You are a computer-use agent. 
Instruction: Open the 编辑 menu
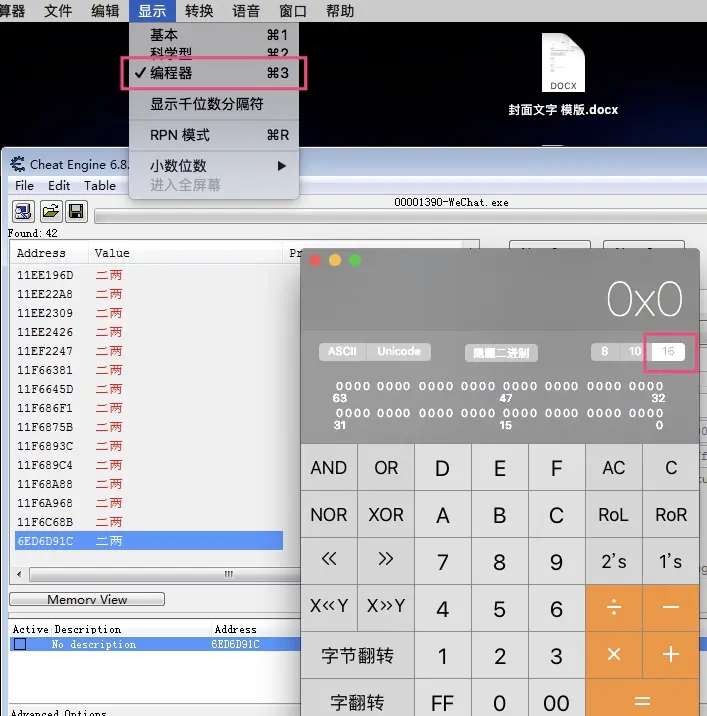(x=105, y=11)
